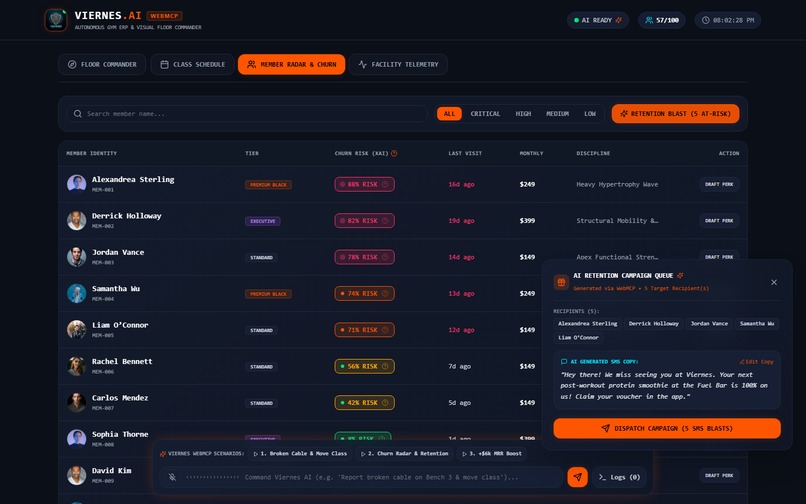
Task: Filter members by LOW risk
Action: pos(590,114)
